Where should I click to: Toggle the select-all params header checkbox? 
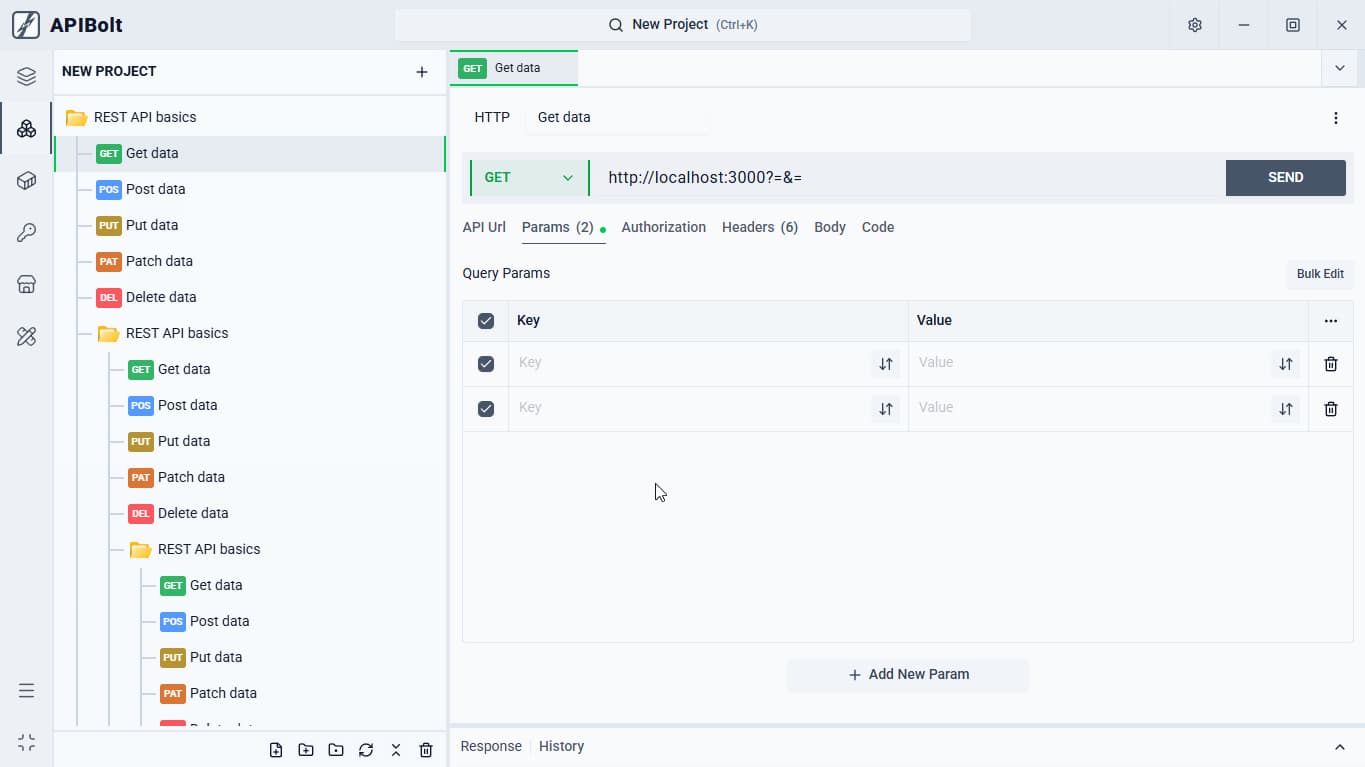pos(486,321)
